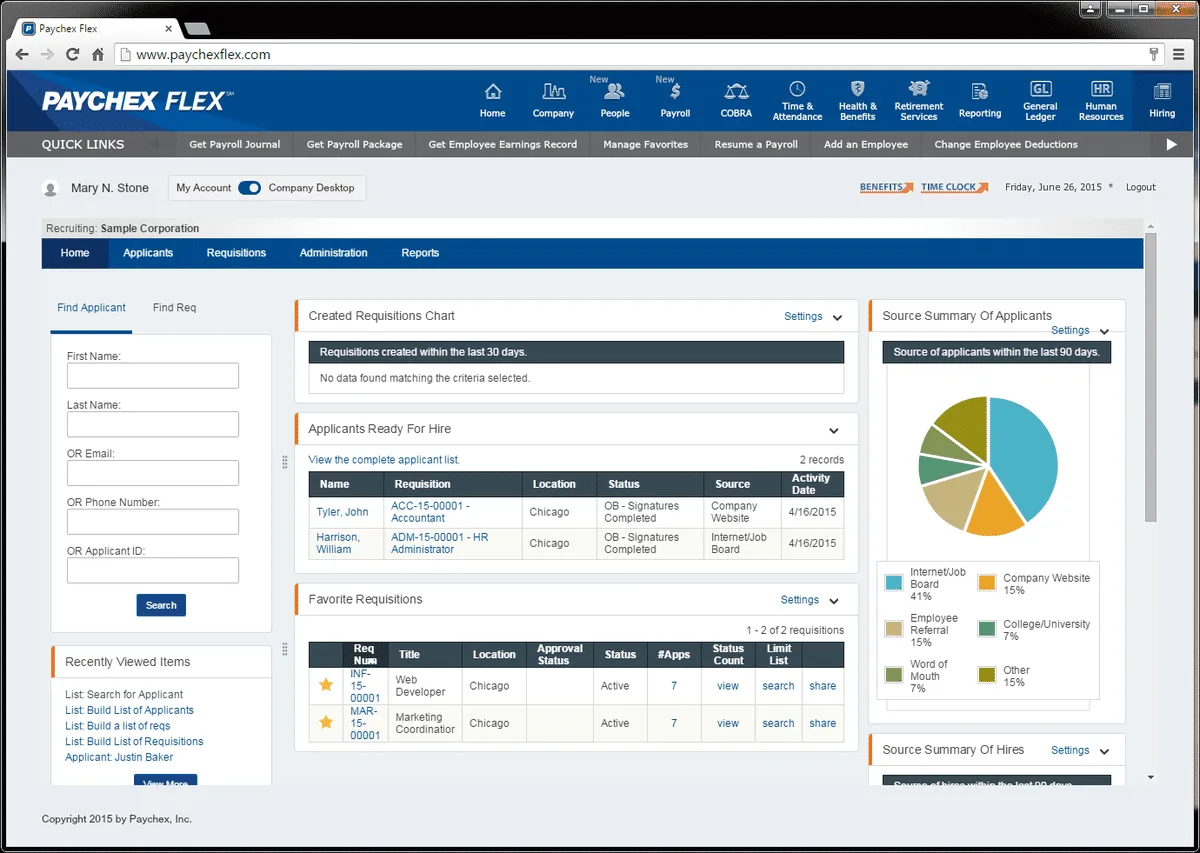Open the Applicants menu
This screenshot has width=1200, height=853.
[148, 253]
